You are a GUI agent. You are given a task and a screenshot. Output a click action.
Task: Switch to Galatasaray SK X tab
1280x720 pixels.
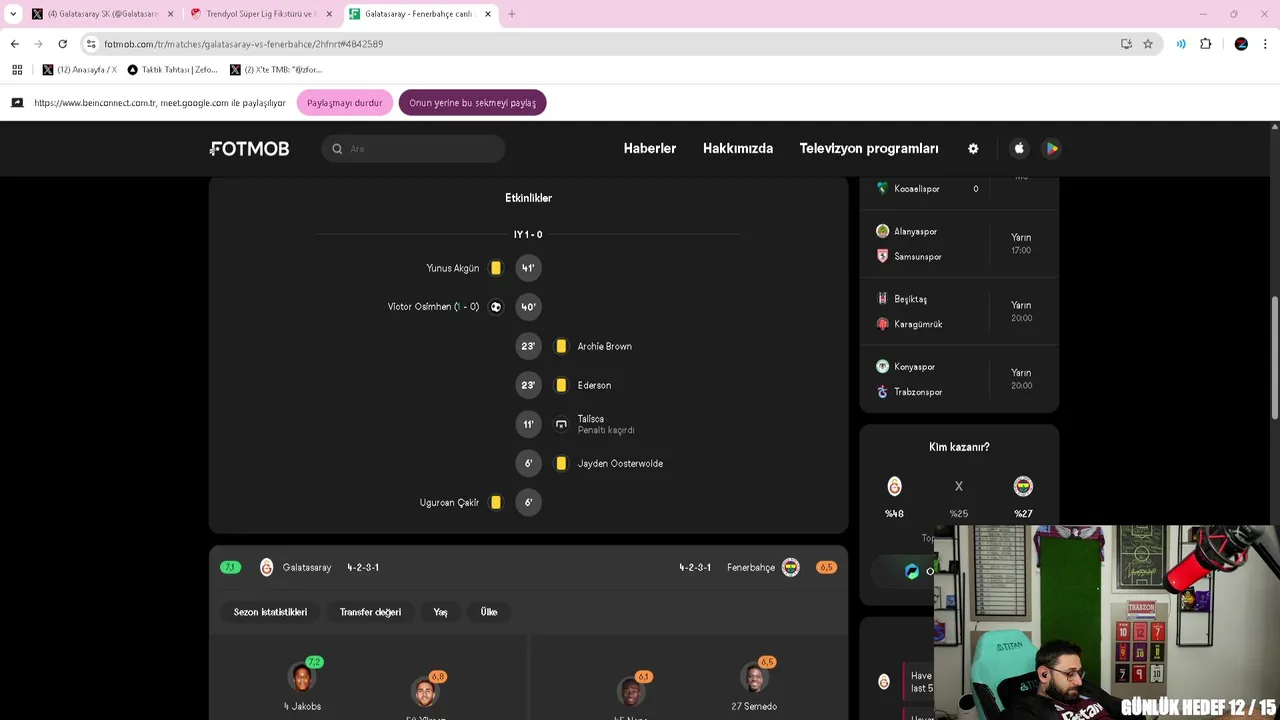pos(103,14)
